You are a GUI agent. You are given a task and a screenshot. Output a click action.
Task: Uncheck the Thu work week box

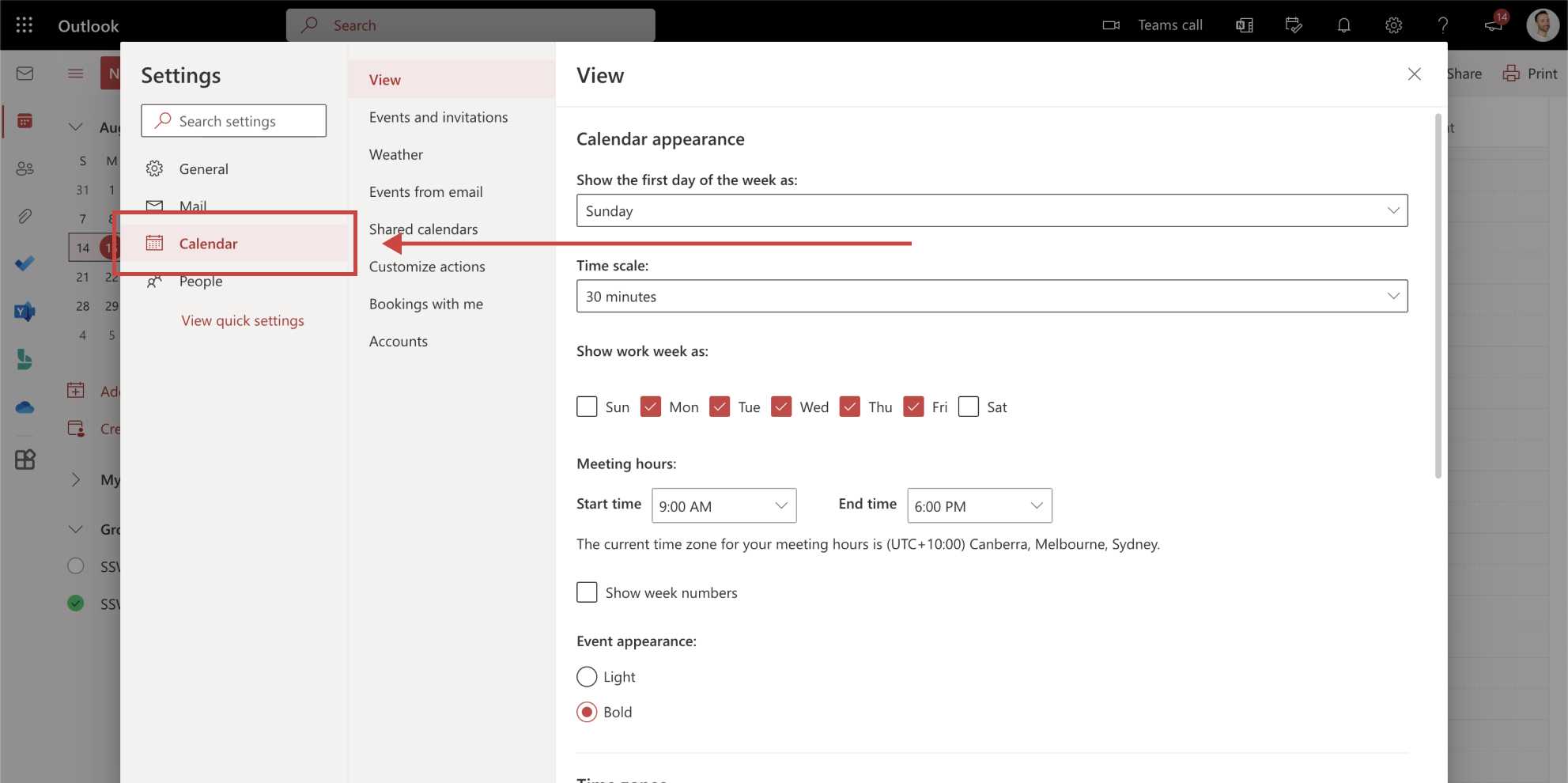(850, 407)
